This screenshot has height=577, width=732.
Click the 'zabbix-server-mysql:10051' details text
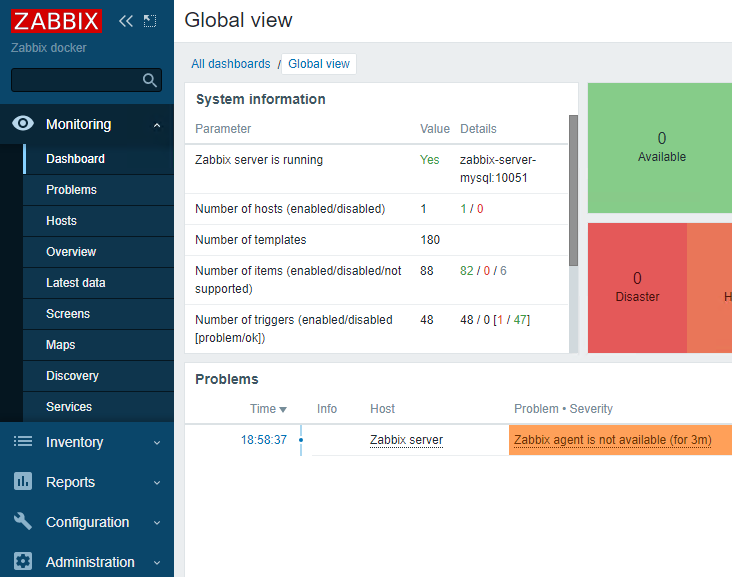click(498, 169)
